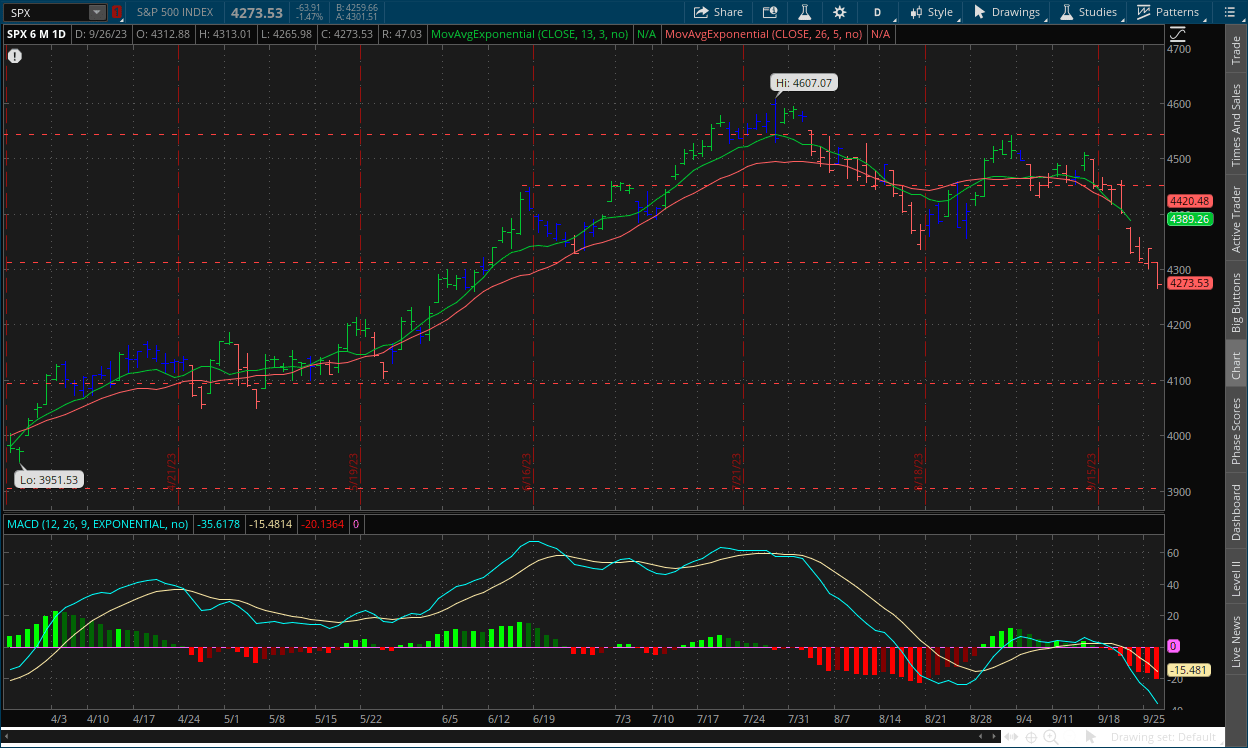
Task: Click the H: 4313.01 high value
Action: [225, 34]
